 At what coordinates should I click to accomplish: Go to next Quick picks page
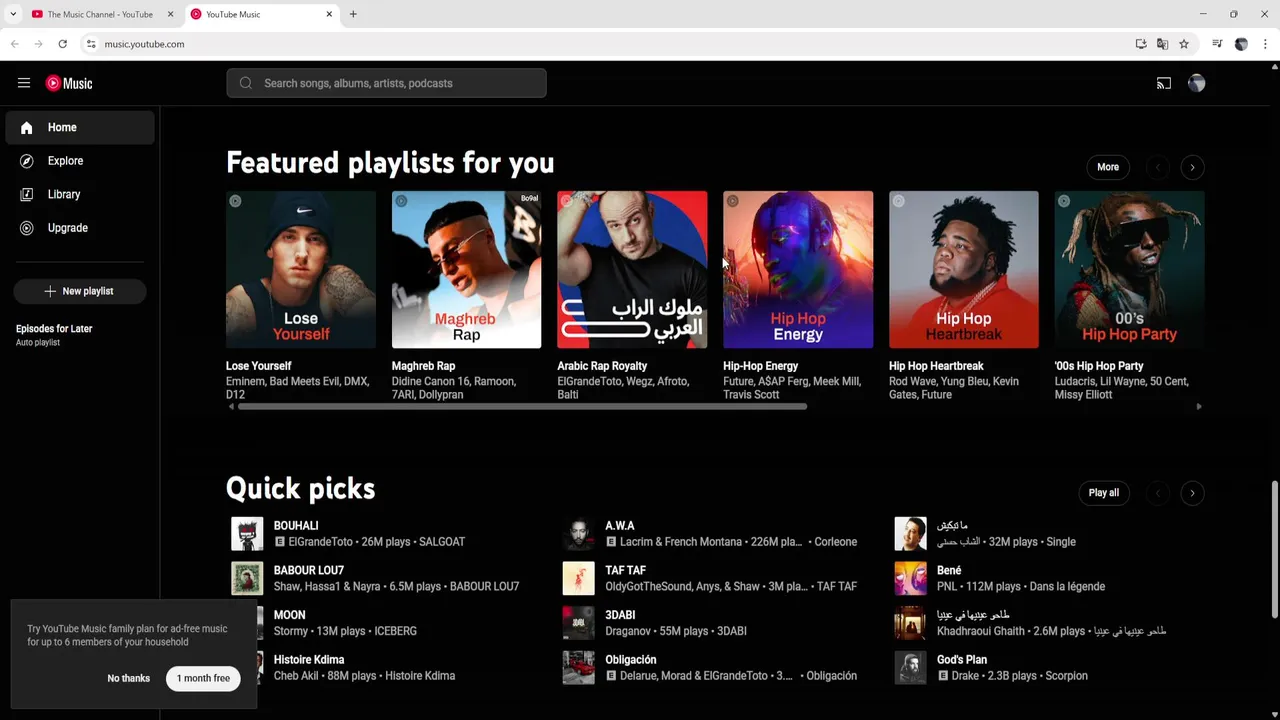pyautogui.click(x=1192, y=493)
